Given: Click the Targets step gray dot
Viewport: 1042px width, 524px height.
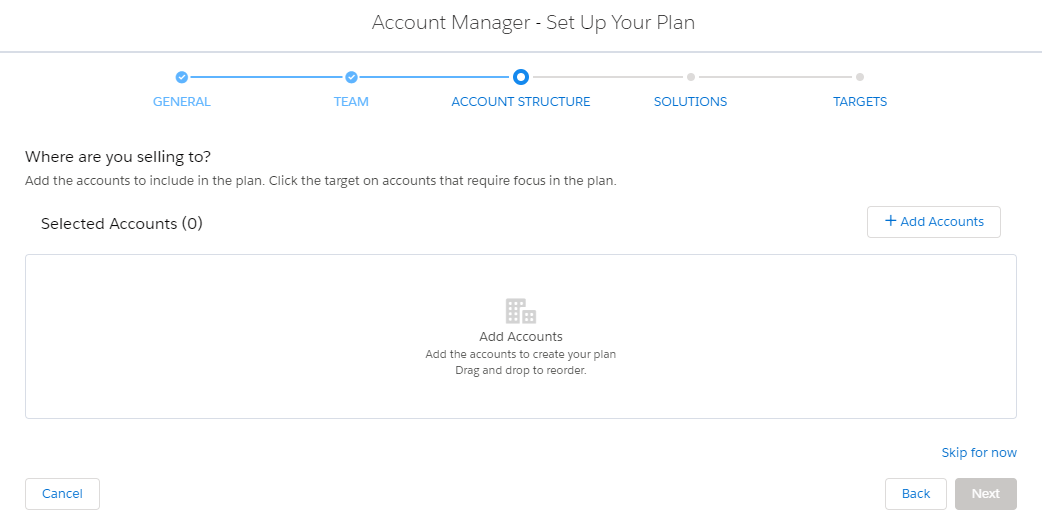Looking at the screenshot, I should (x=860, y=77).
